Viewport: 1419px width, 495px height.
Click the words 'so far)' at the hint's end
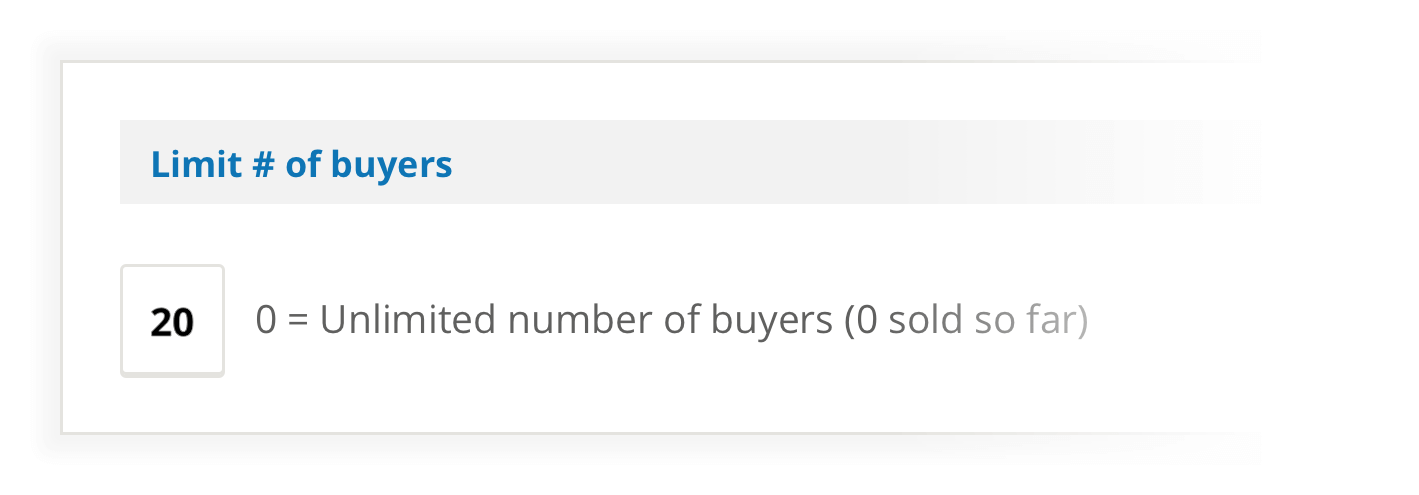click(1031, 320)
